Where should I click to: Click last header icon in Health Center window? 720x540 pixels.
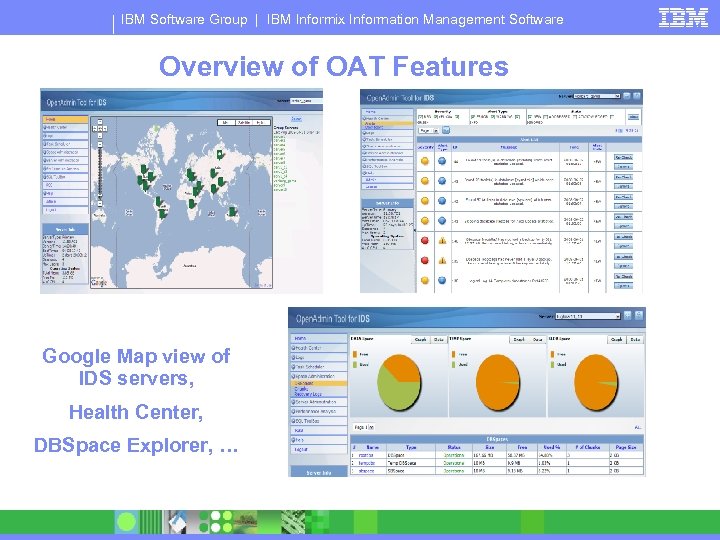(637, 96)
